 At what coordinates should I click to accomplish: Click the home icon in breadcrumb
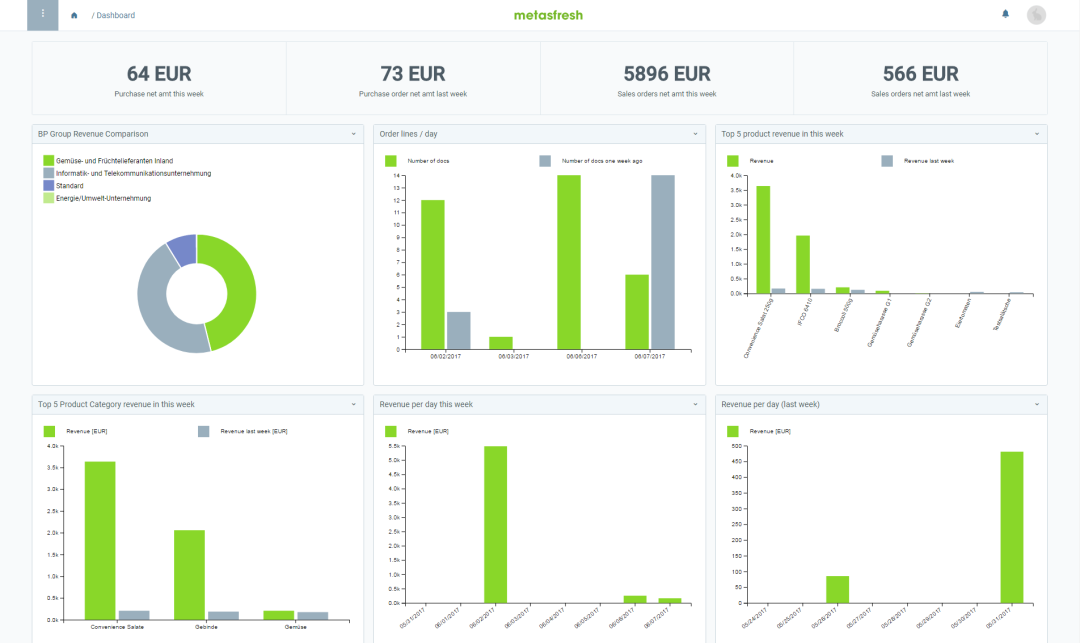pos(74,15)
